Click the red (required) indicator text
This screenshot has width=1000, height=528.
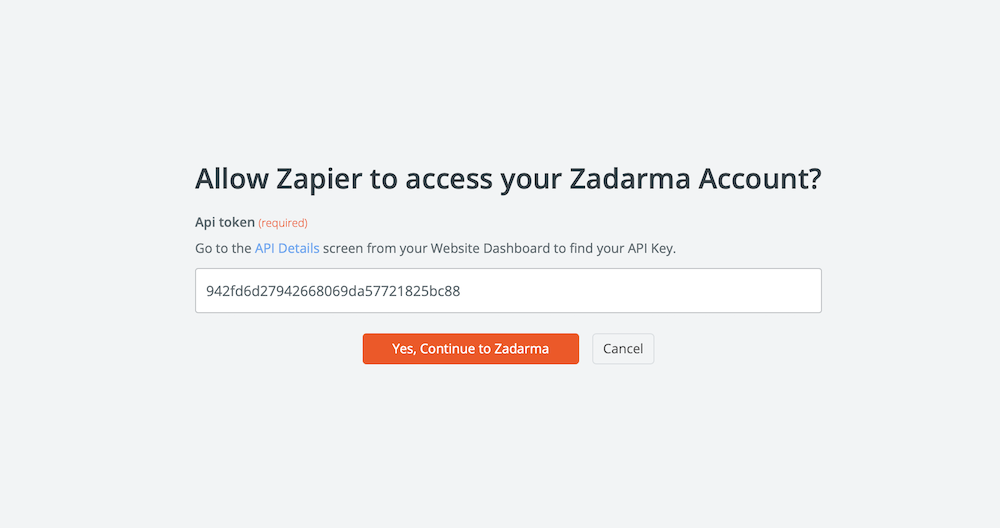(x=283, y=223)
